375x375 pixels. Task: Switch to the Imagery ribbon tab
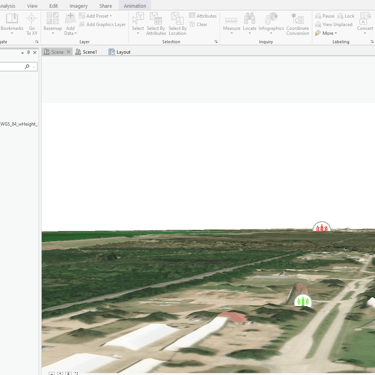point(78,6)
